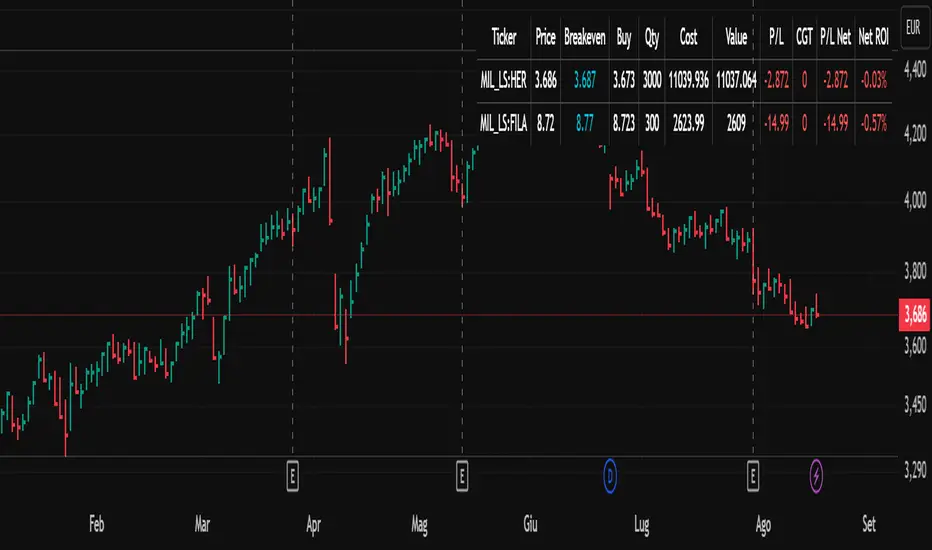The width and height of the screenshot is (932, 550).
Task: Click the Apr label on time axis
Action: (x=313, y=524)
